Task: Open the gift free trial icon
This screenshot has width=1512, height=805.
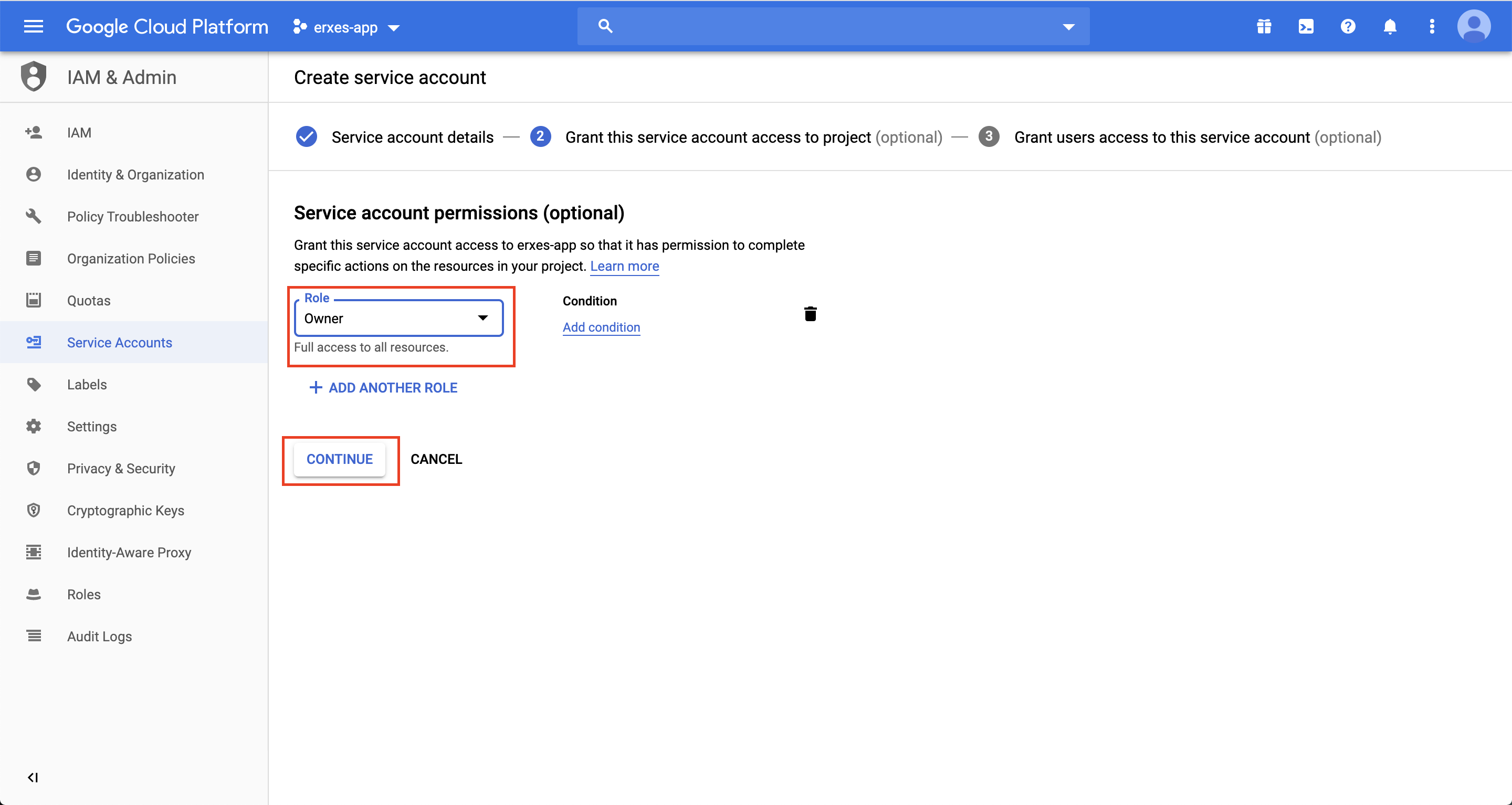Action: [x=1264, y=26]
